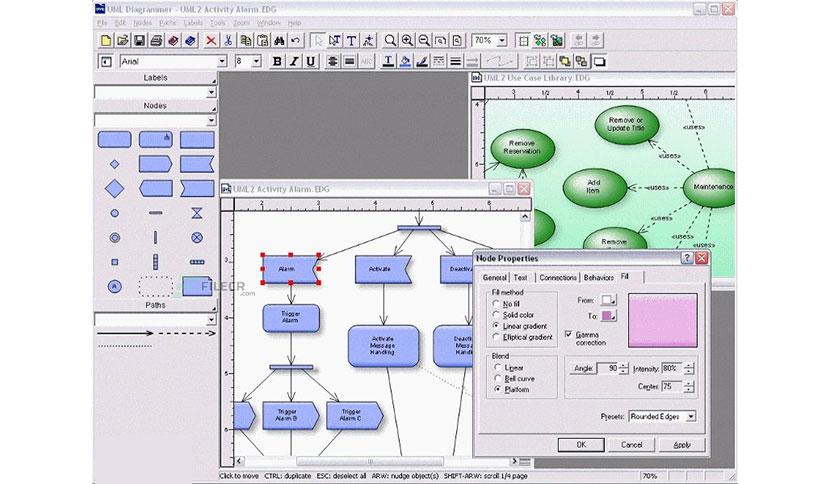836x484 pixels.
Task: Open the Labels panel dropdown
Action: pos(211,92)
